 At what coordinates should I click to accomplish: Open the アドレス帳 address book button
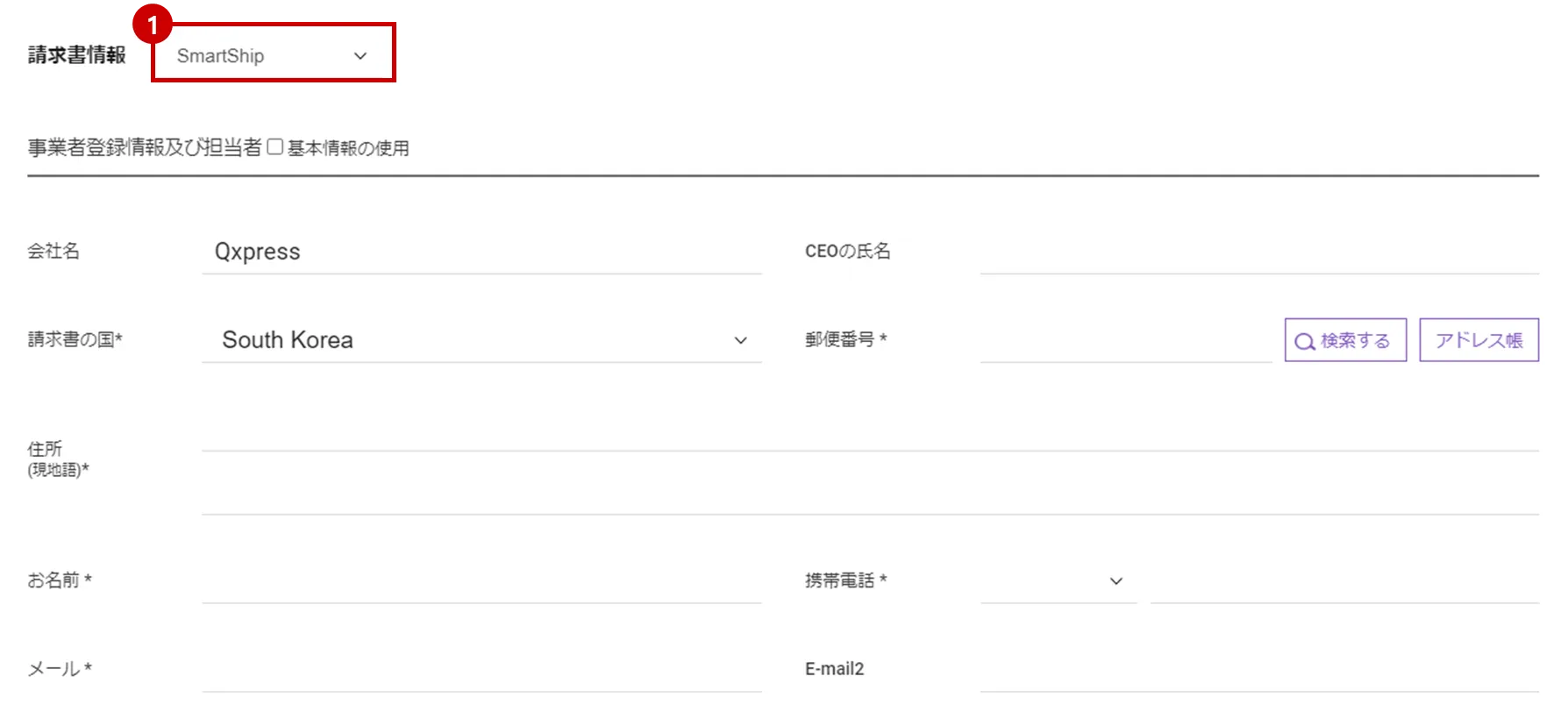[x=1479, y=340]
